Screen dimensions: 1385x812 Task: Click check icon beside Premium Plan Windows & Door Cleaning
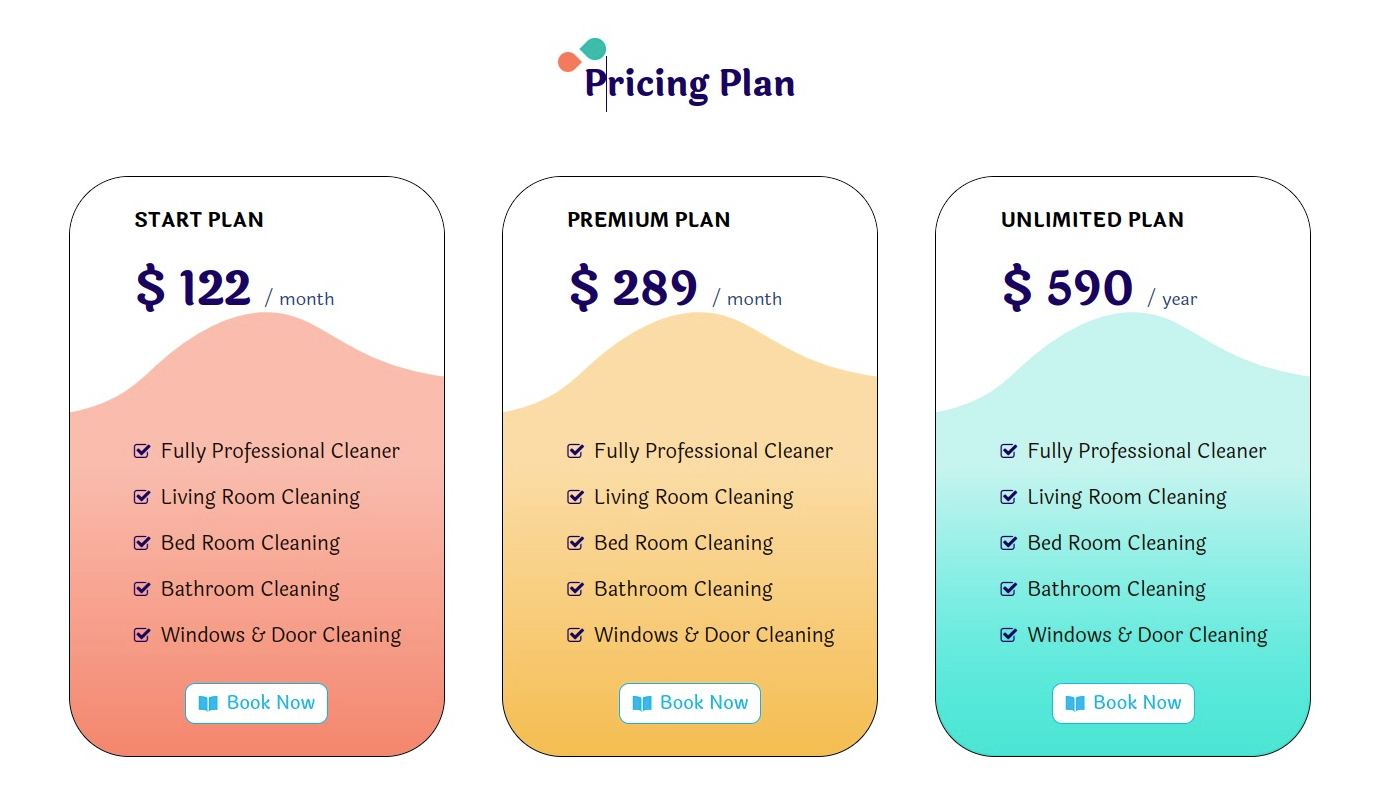click(x=575, y=635)
